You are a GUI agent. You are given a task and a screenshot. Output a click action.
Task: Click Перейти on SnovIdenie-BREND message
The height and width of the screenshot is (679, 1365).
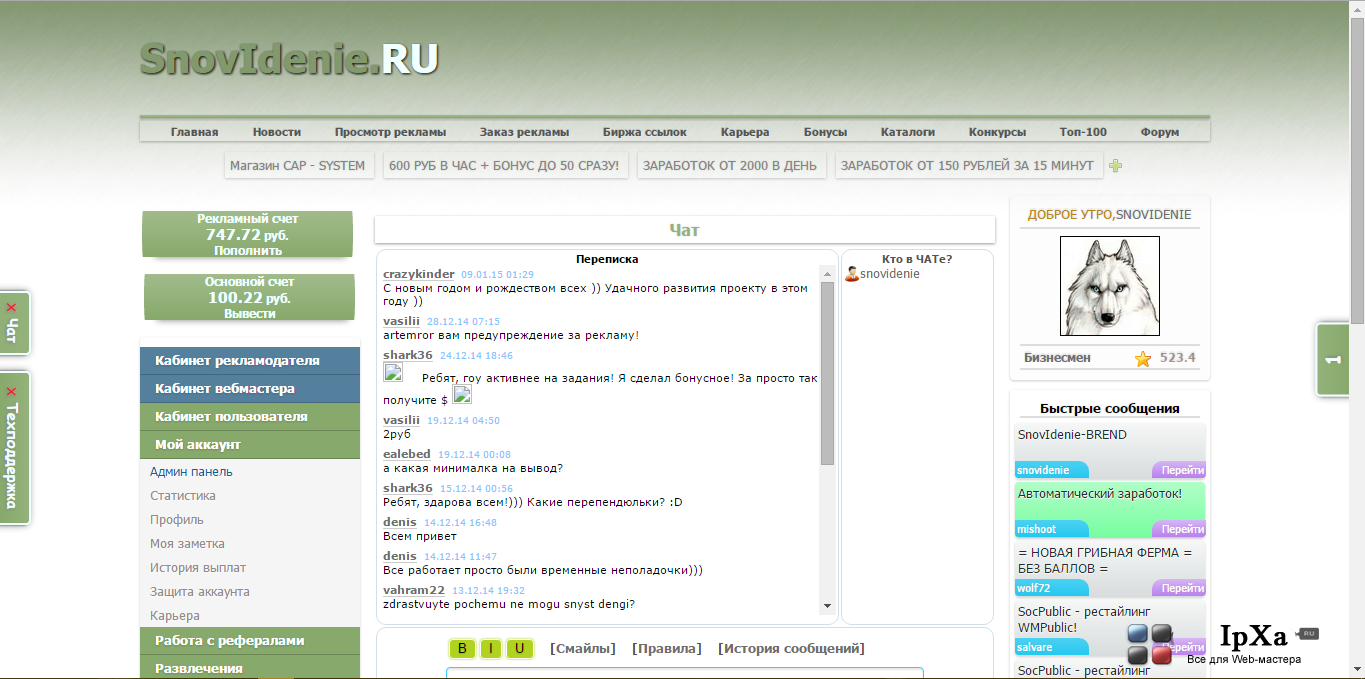click(x=1180, y=470)
